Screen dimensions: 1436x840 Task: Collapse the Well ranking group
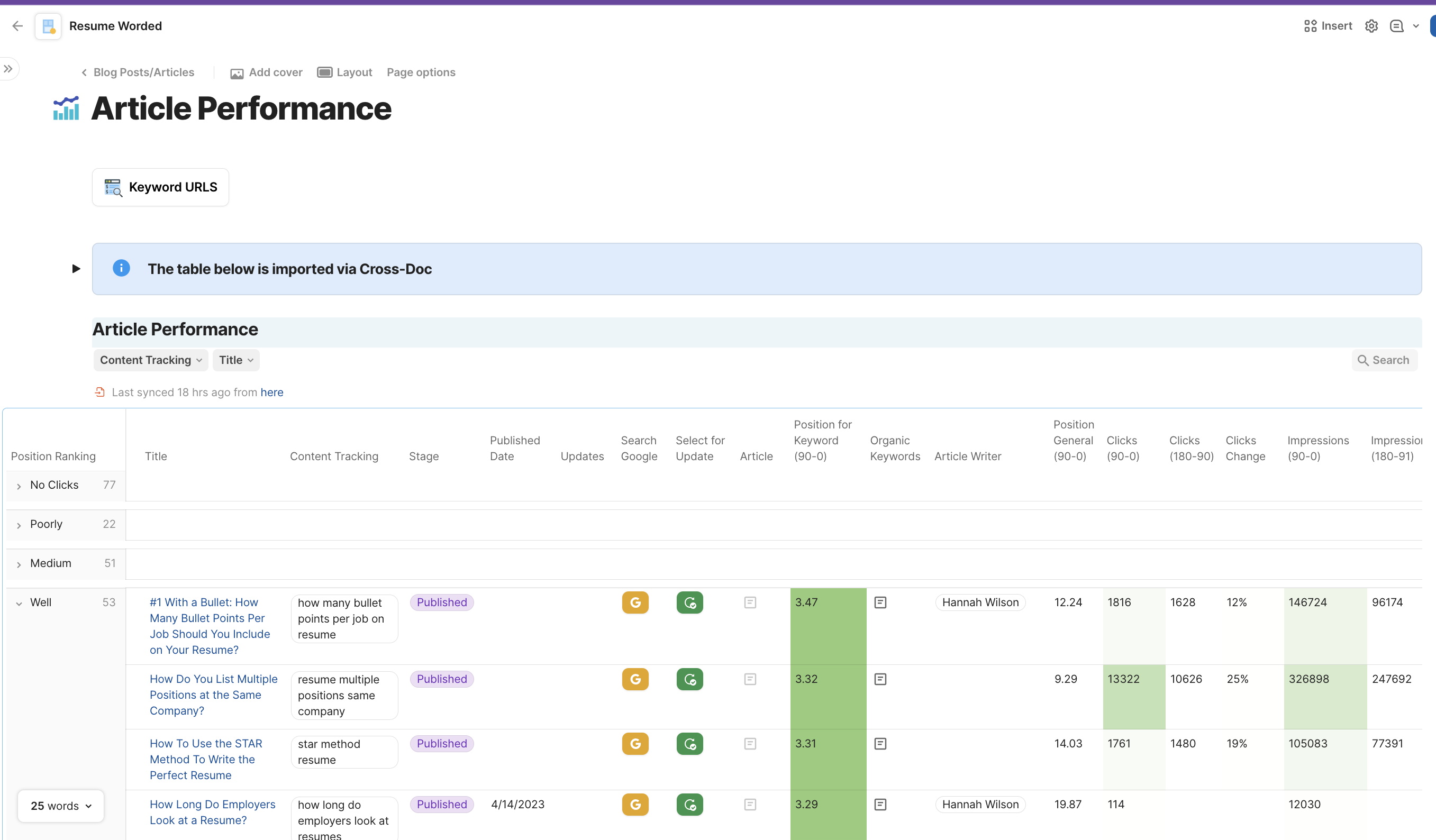pyautogui.click(x=19, y=603)
